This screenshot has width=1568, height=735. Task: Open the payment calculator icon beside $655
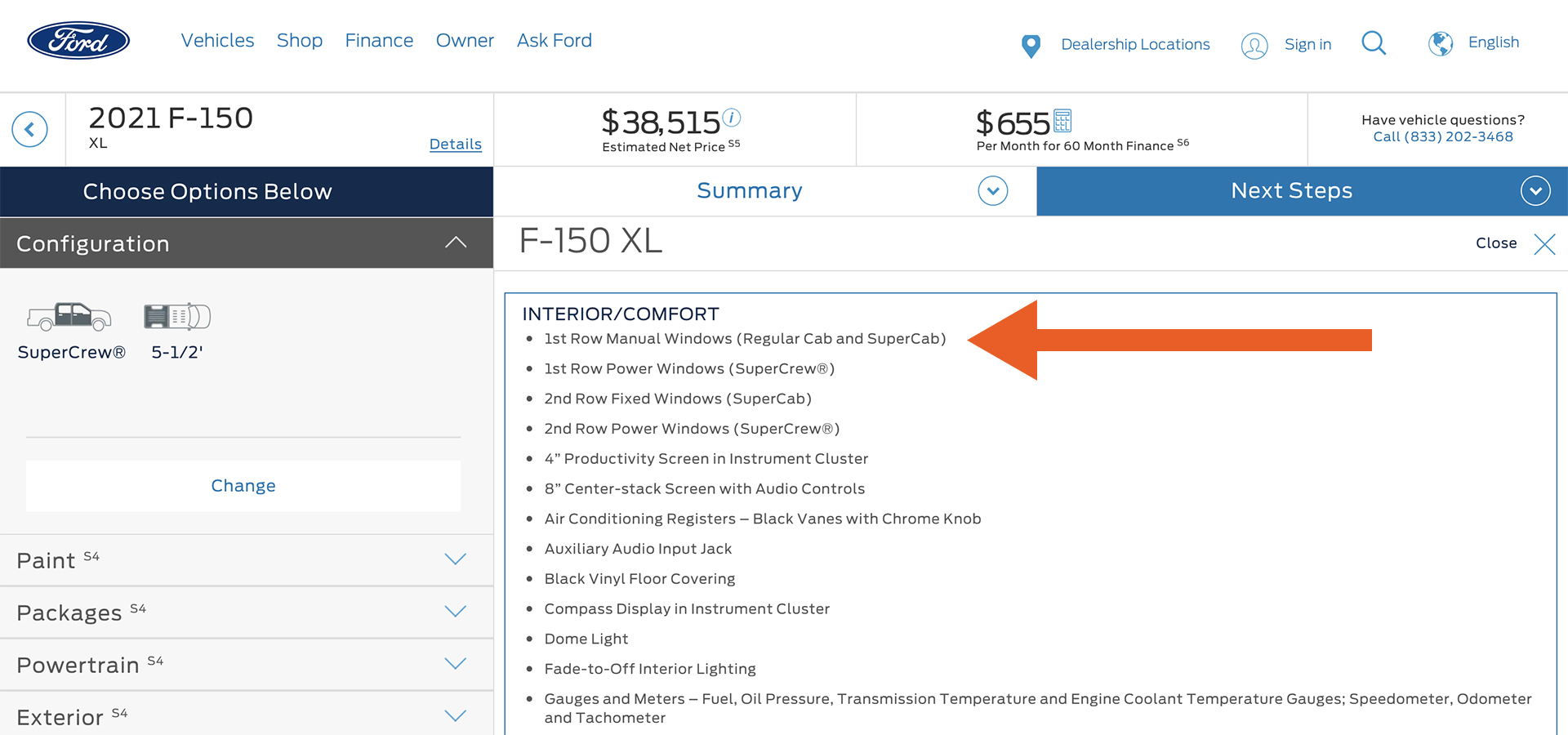pos(1062,121)
